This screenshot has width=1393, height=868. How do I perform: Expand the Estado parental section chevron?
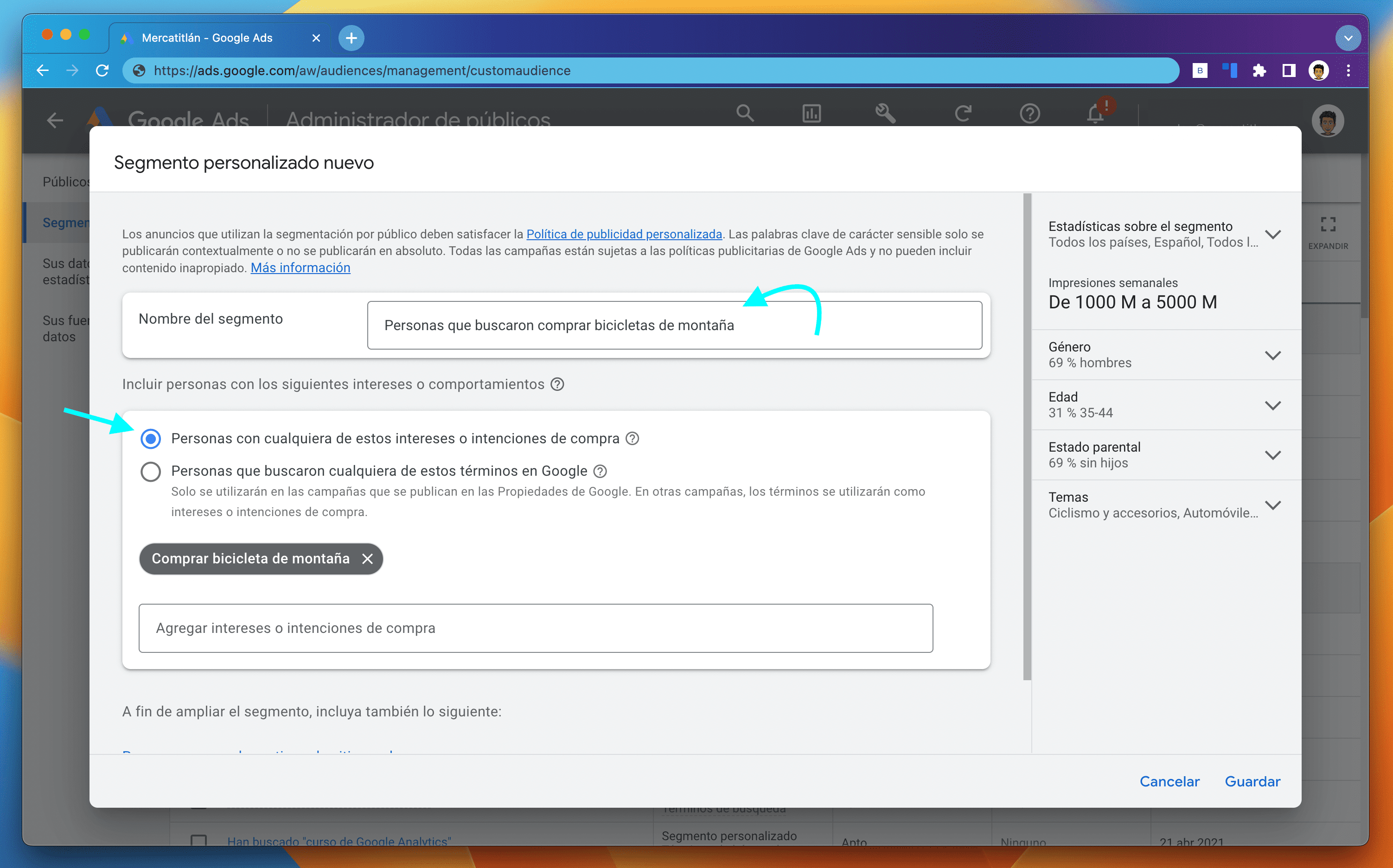click(1272, 455)
